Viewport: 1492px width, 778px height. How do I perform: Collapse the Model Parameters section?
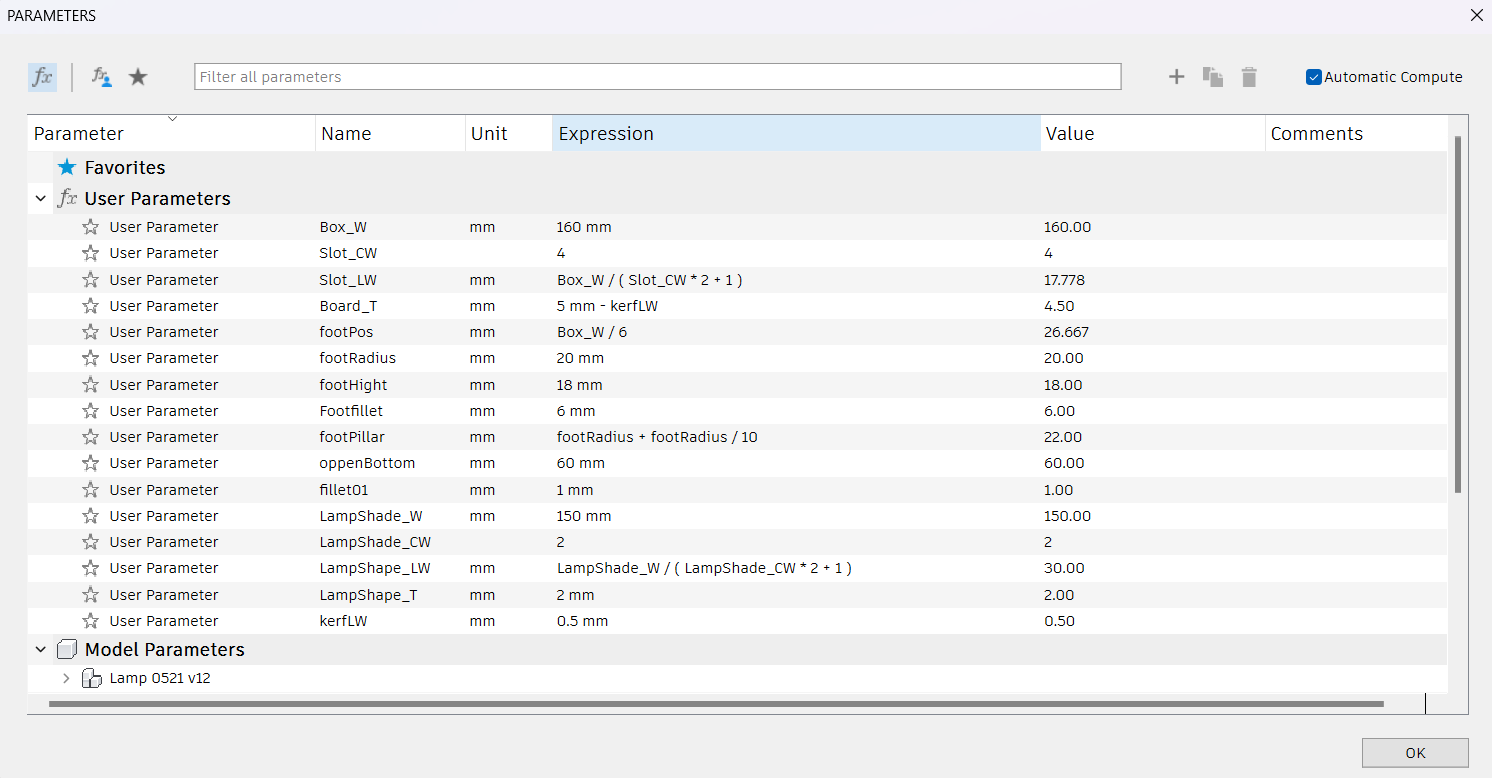pos(41,650)
